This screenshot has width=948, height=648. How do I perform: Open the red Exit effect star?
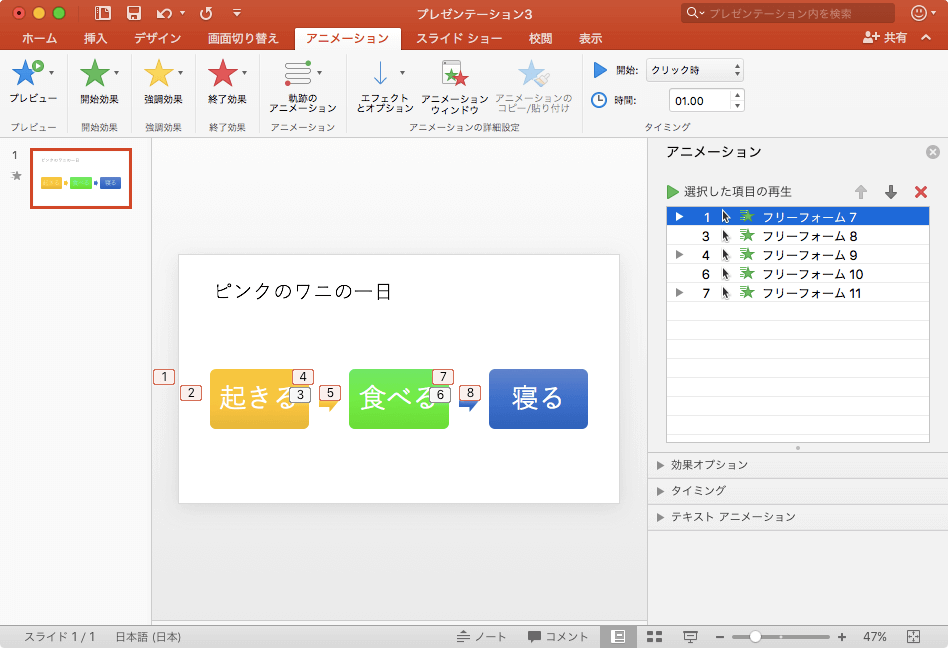[x=222, y=73]
